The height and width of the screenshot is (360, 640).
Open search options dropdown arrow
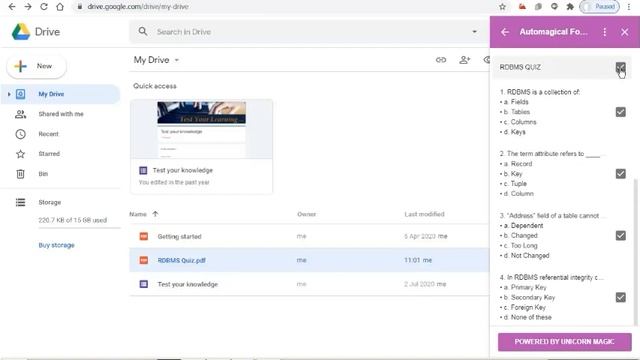474,31
